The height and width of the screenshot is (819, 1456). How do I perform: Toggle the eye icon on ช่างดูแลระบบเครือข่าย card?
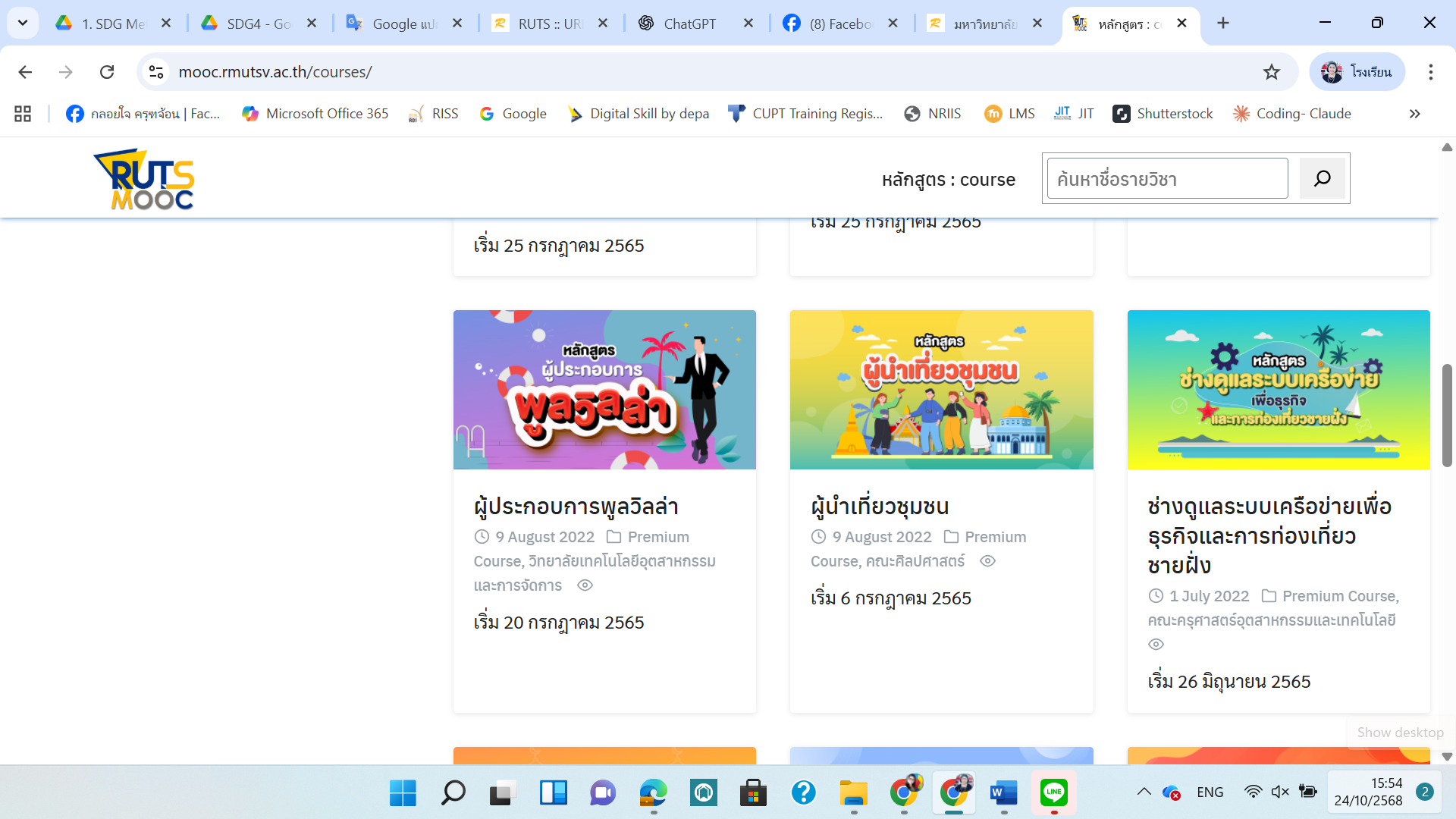tap(1156, 644)
